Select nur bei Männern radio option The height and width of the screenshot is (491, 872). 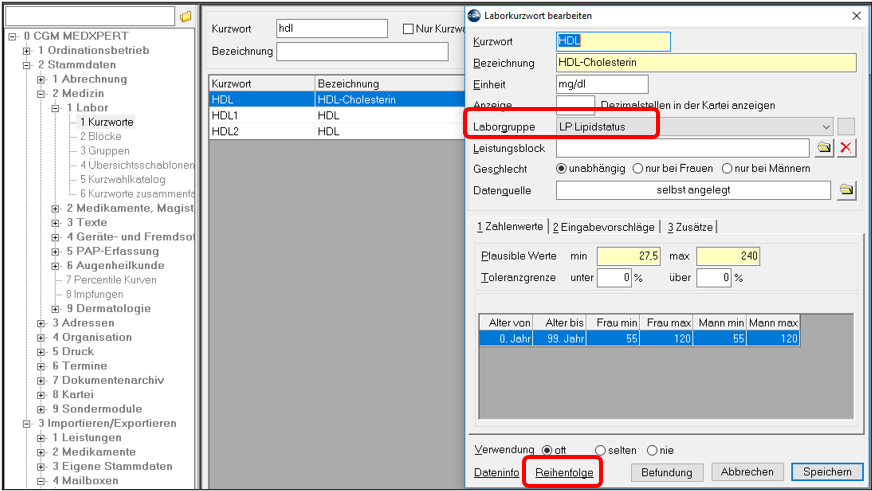click(727, 168)
